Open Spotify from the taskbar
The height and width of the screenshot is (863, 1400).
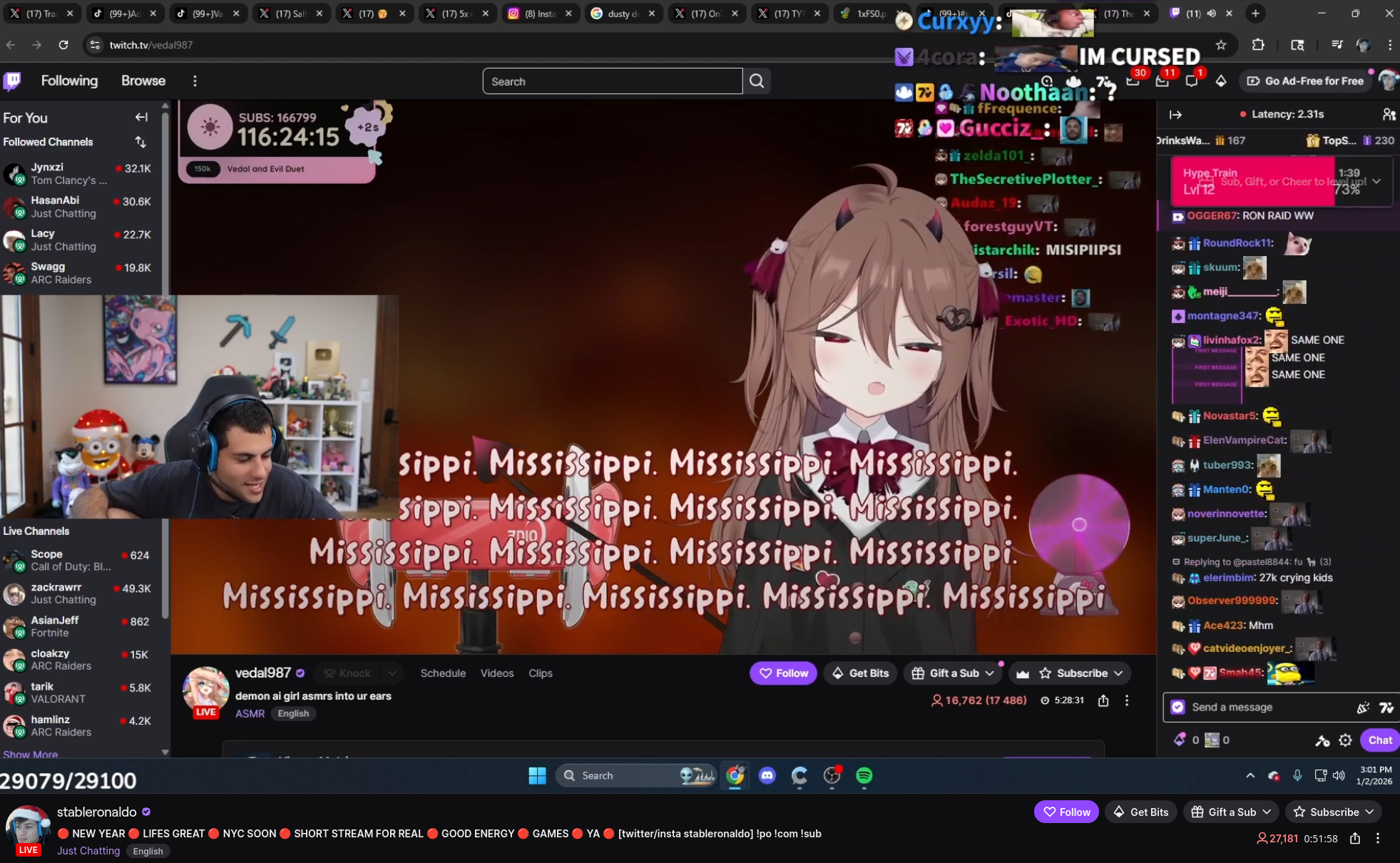pos(864,775)
